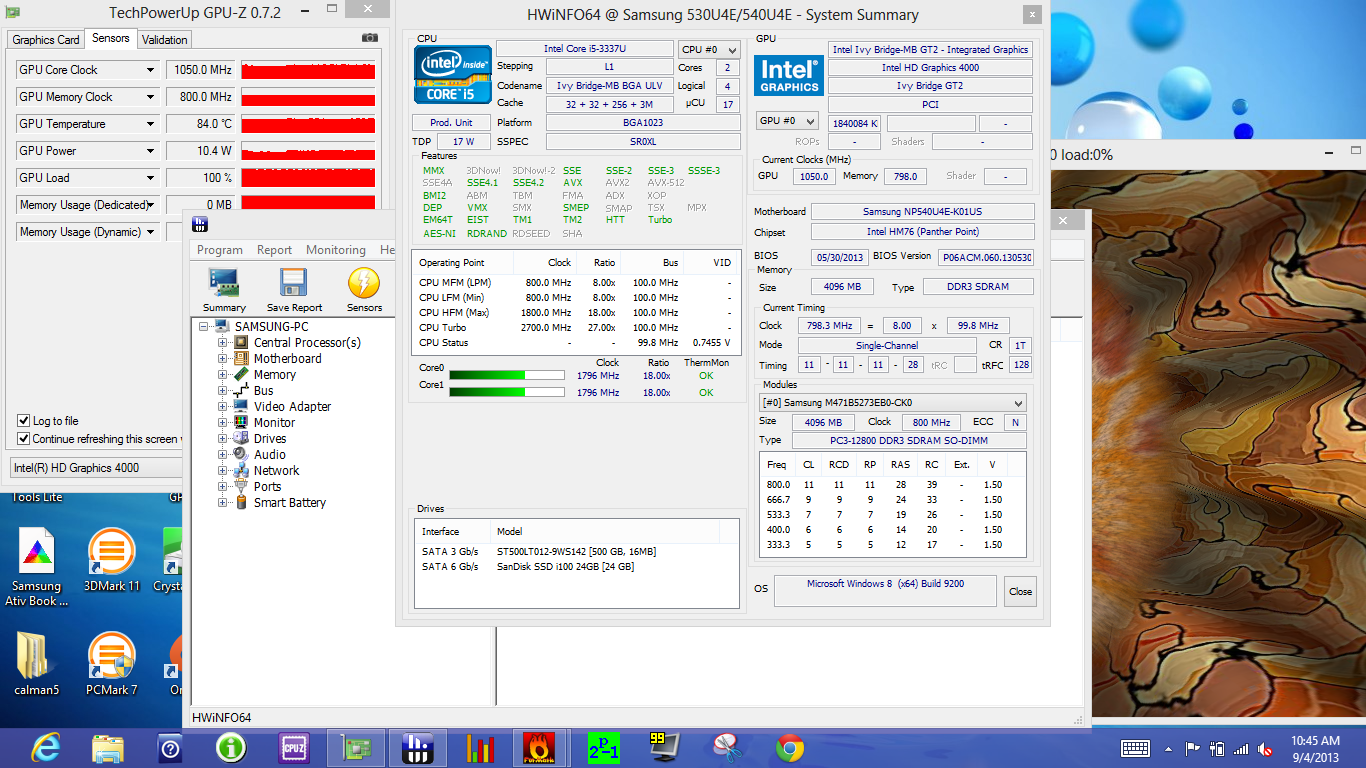Open Summary from the HWiNFO64 toolbar
The width and height of the screenshot is (1366, 768).
224,290
